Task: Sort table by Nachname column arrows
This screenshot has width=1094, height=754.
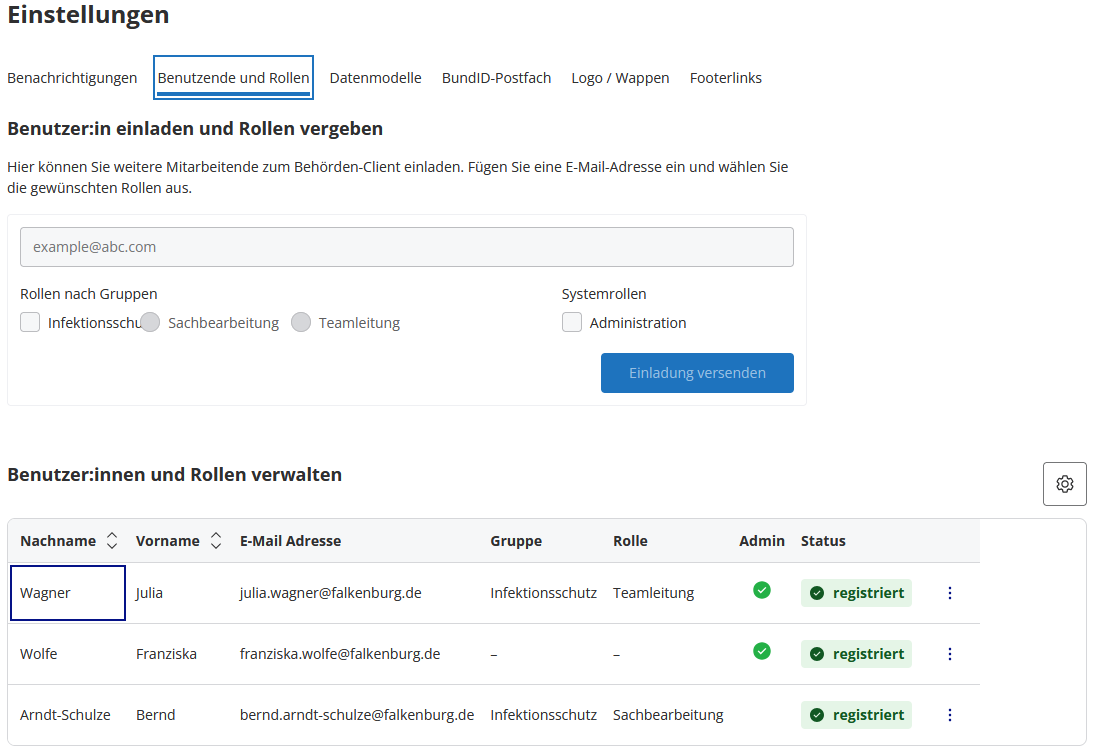Action: pyautogui.click(x=112, y=541)
